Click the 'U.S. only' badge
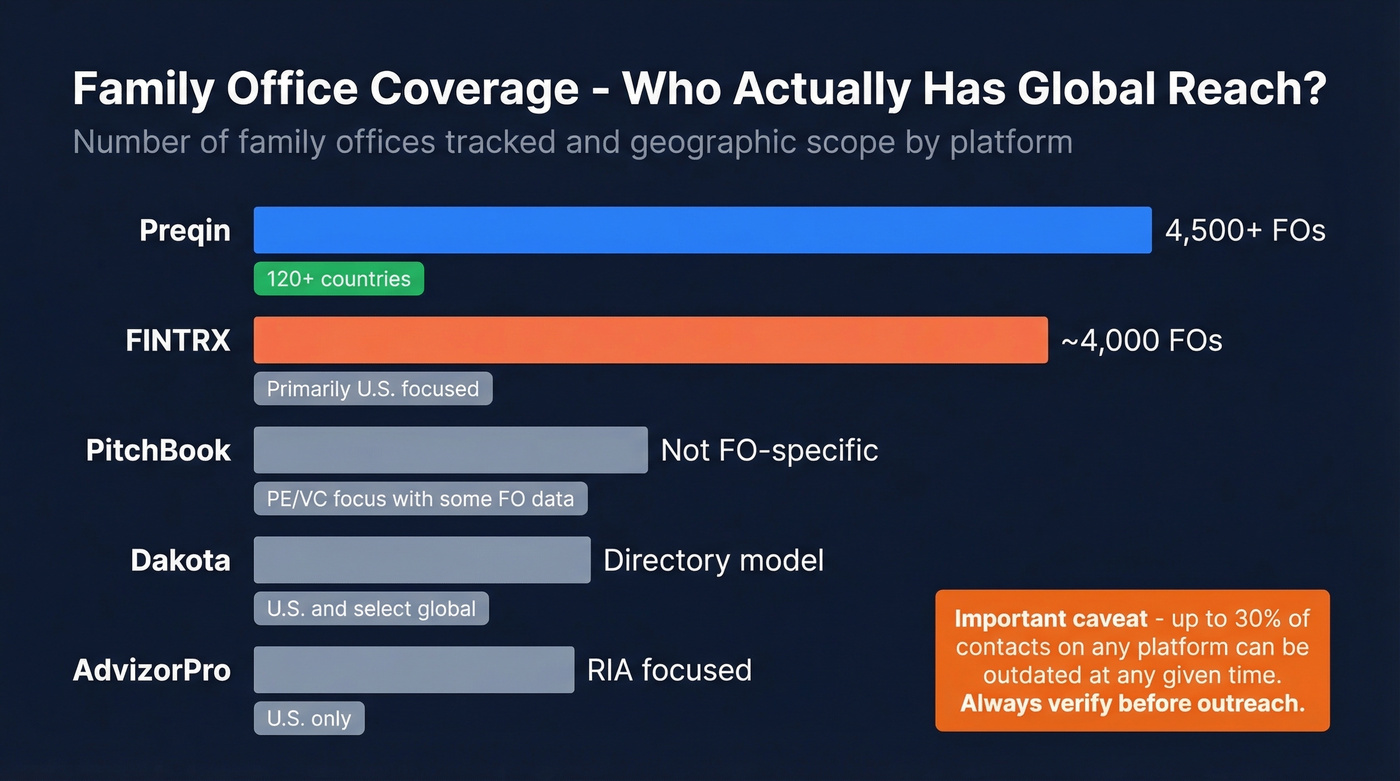This screenshot has width=1400, height=781. click(309, 718)
